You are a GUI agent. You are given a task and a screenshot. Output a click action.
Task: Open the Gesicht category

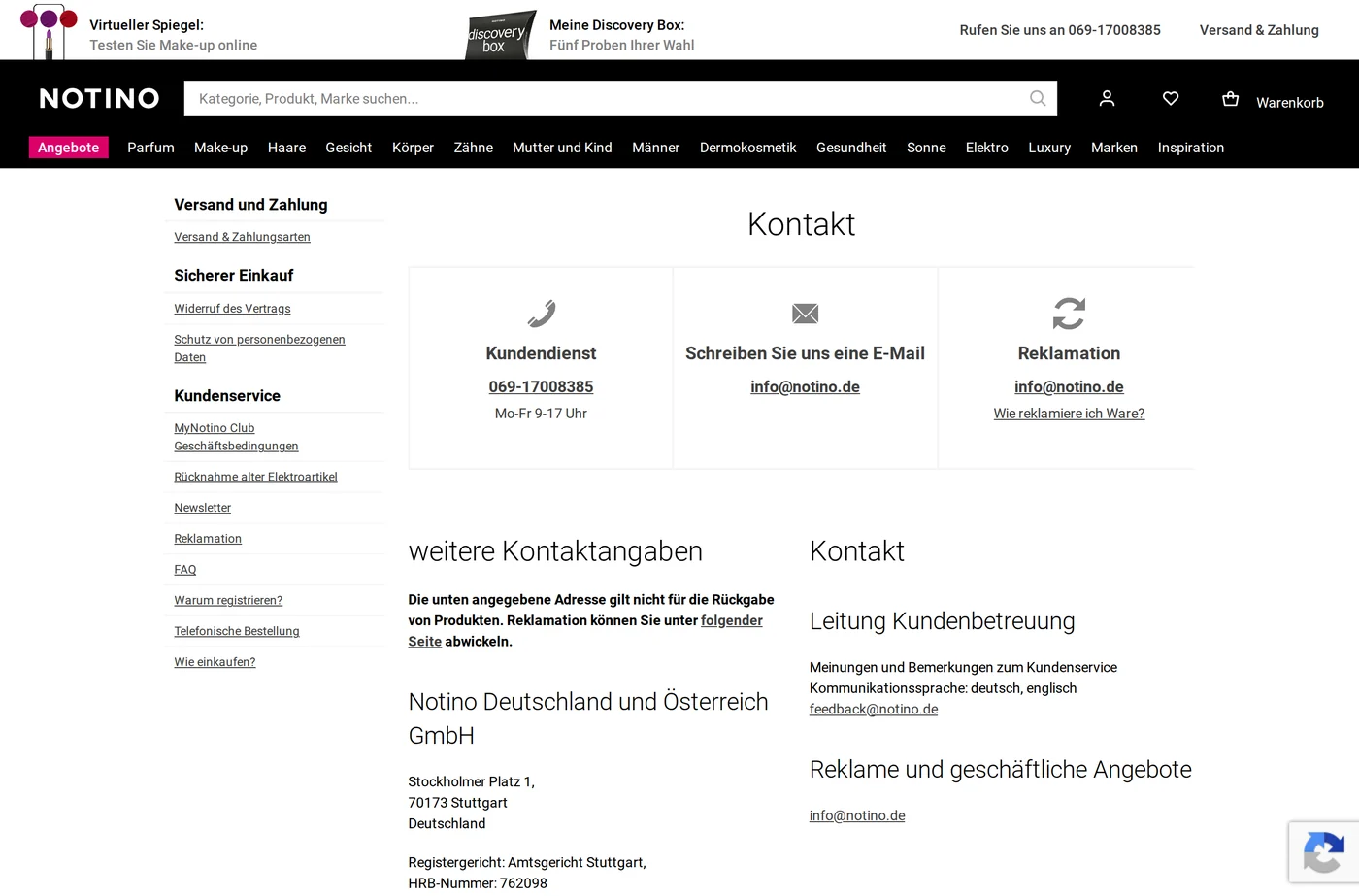(x=348, y=148)
